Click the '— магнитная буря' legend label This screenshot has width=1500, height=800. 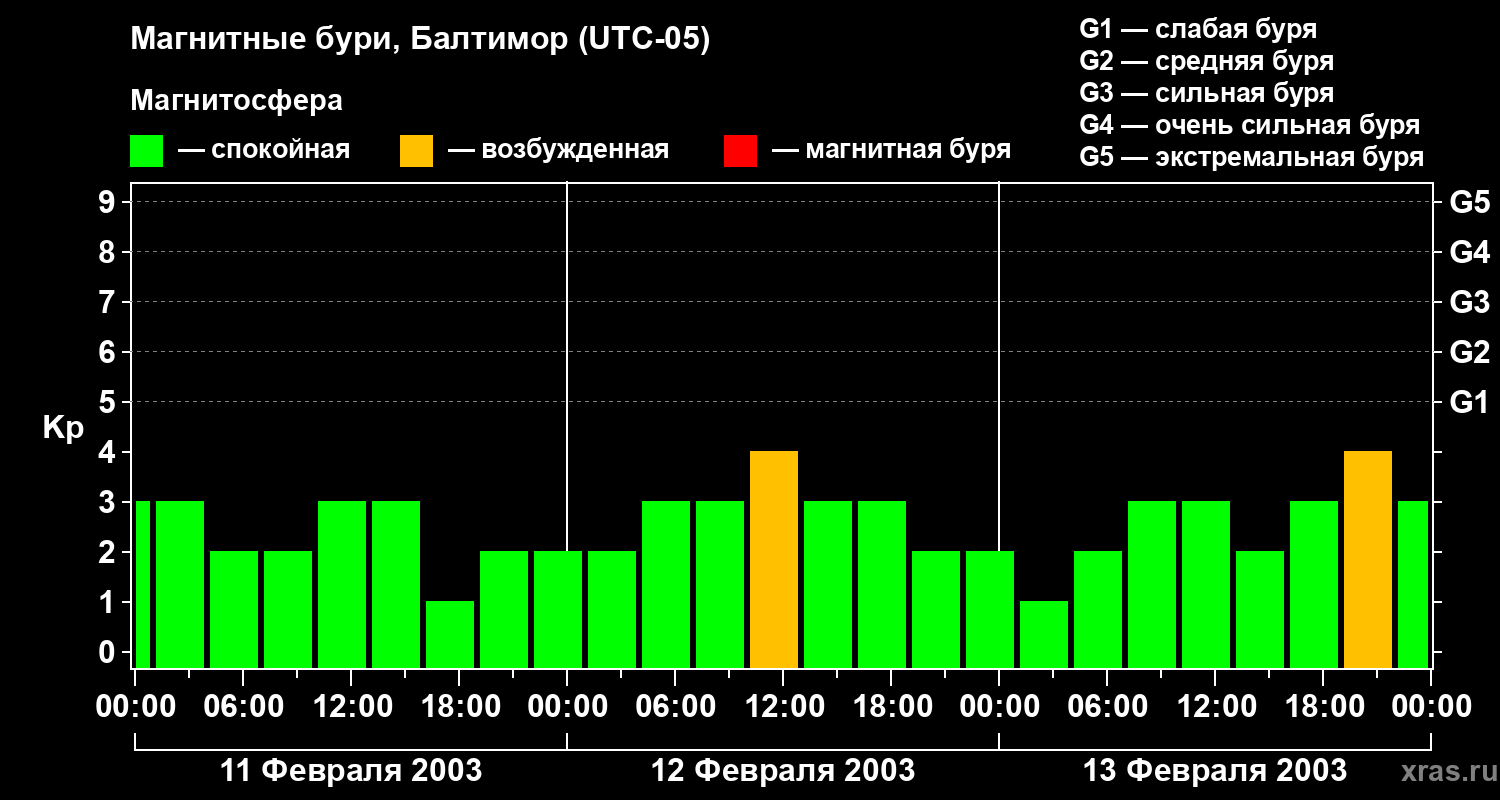click(892, 150)
